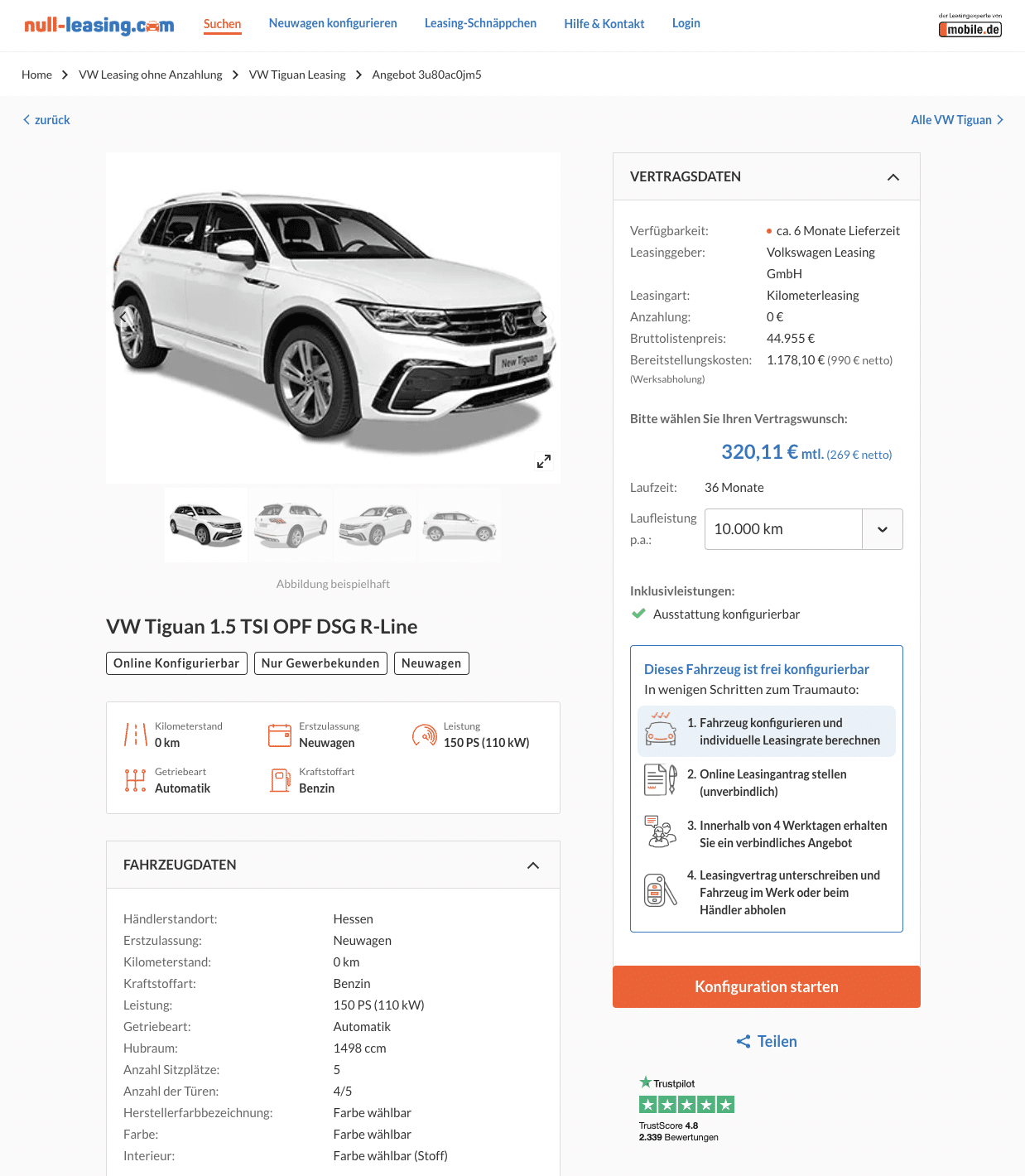
Task: Click the Getriebeart gearshift icon
Action: [135, 780]
